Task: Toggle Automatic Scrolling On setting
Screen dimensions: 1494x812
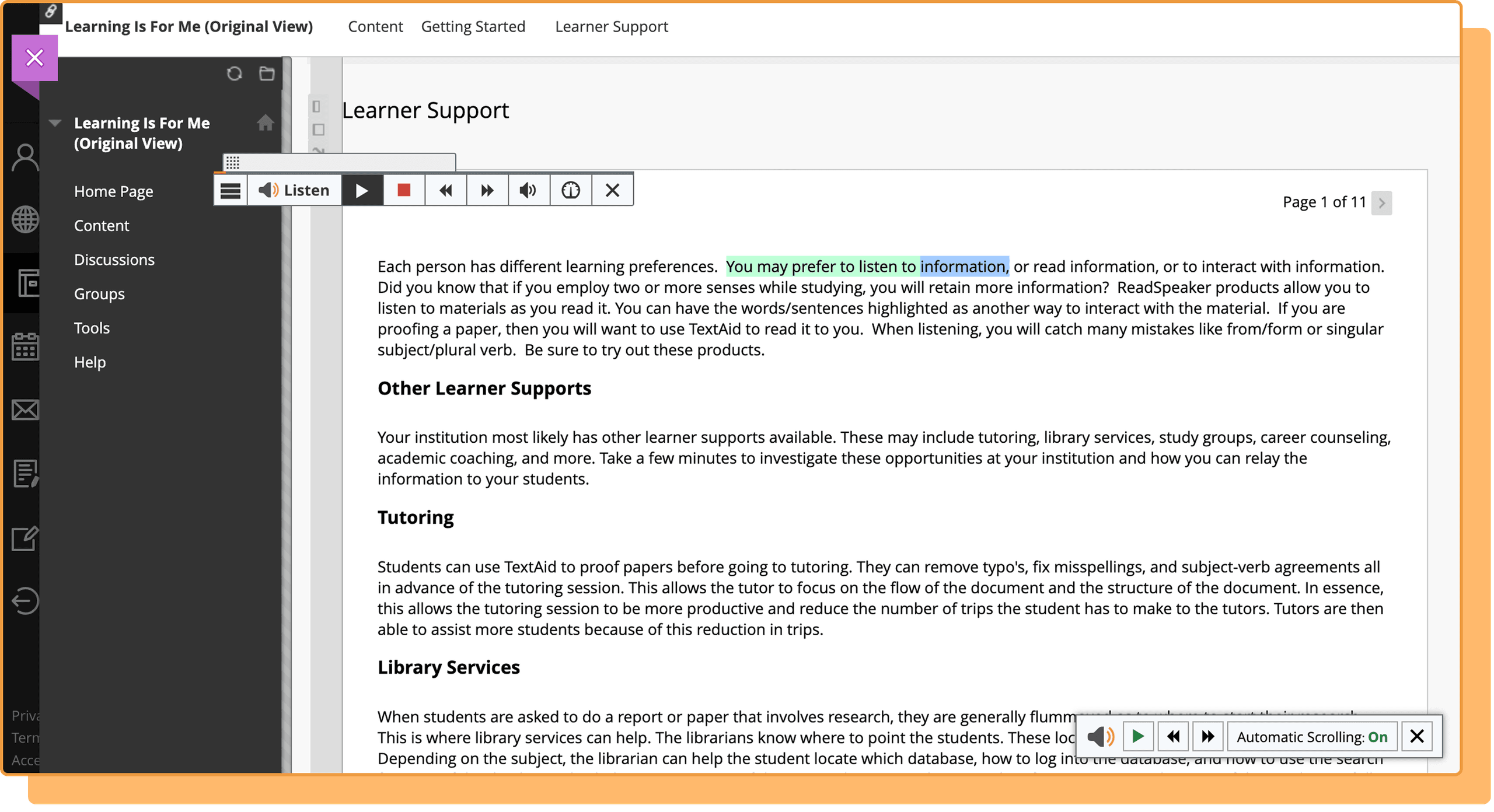Action: (x=1313, y=737)
